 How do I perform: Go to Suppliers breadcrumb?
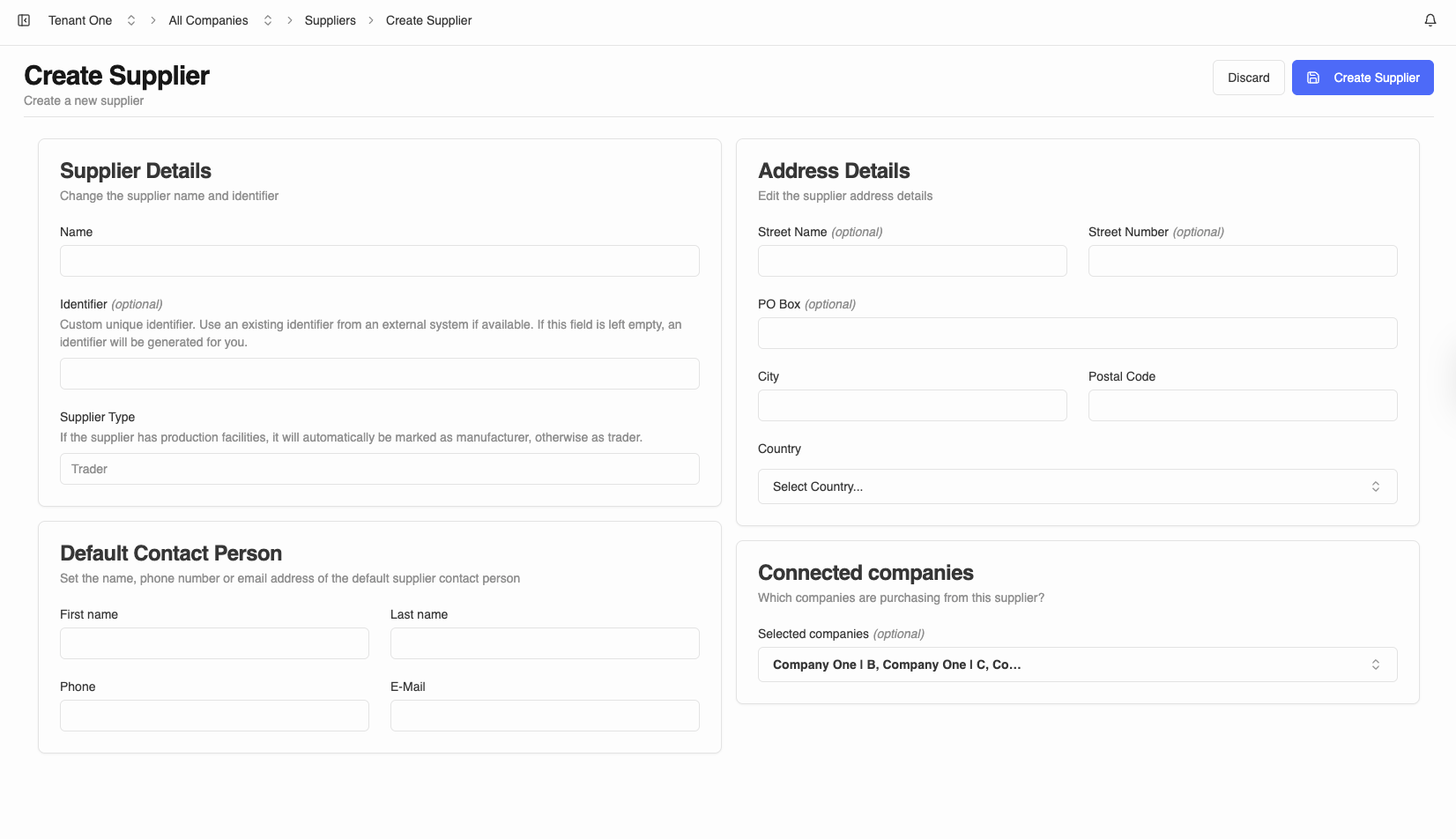click(330, 20)
